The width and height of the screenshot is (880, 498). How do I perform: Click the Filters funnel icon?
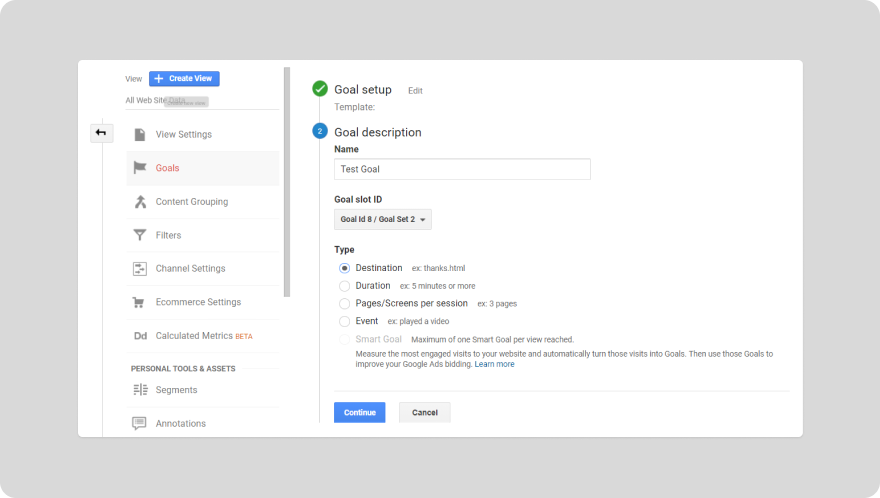140,235
